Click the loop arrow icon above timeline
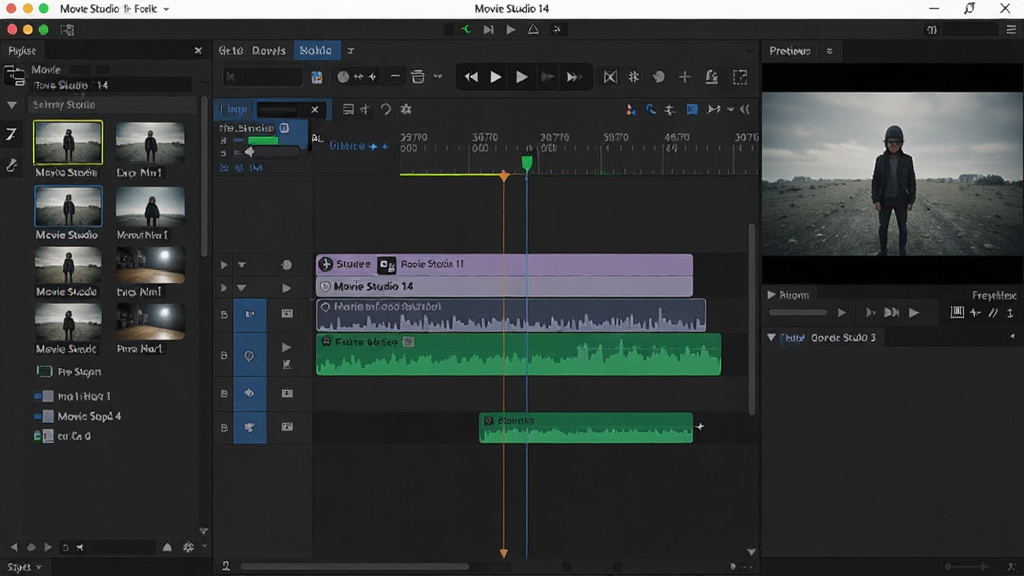Viewport: 1024px width, 576px height. (x=386, y=109)
